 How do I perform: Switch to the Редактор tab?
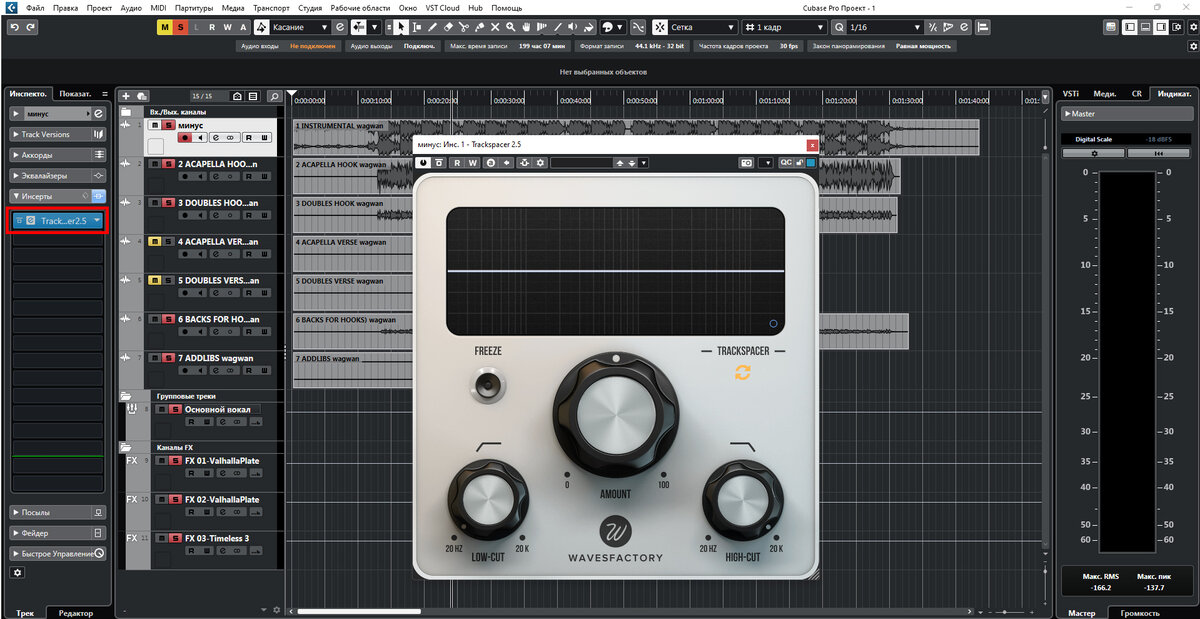click(x=76, y=613)
